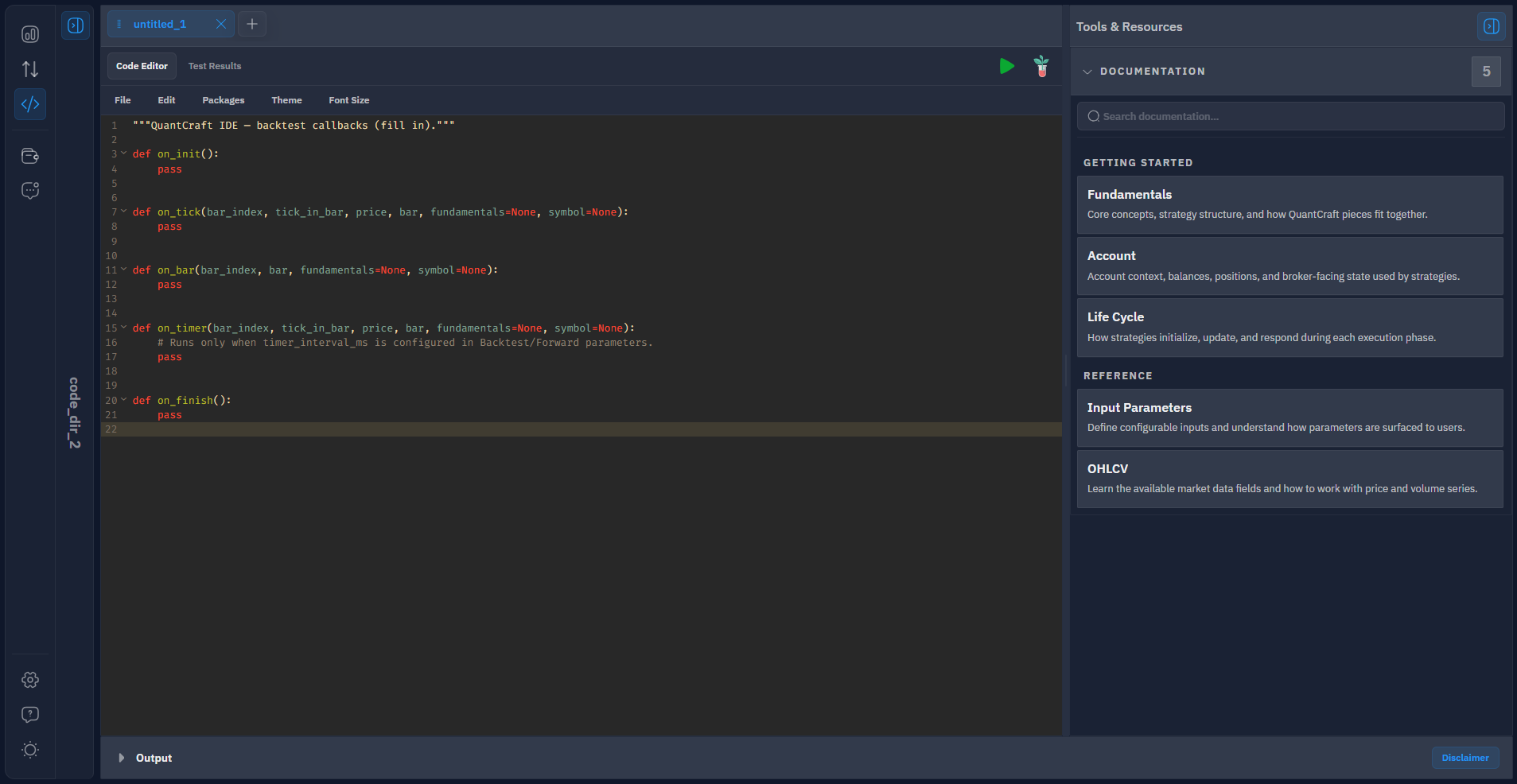Open the wallet icon in sidebar
Image resolution: width=1517 pixels, height=784 pixels.
click(x=30, y=156)
